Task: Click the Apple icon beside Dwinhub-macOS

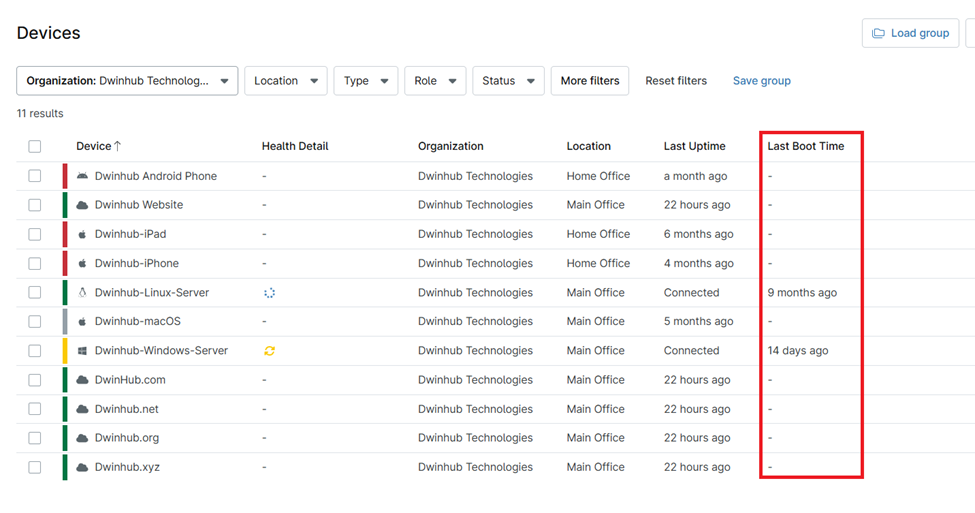Action: pos(82,321)
